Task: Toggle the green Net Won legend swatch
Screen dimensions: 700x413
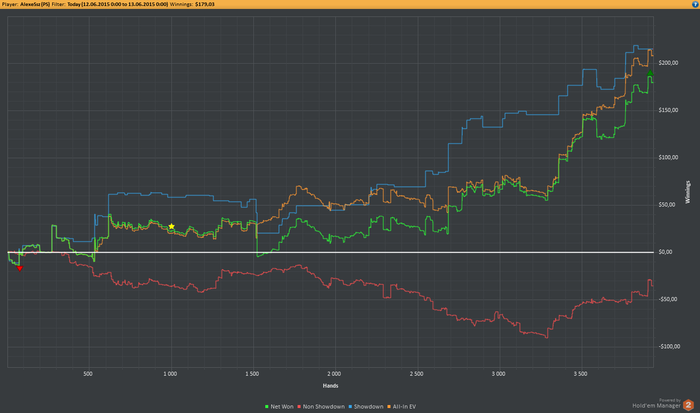Action: (x=267, y=407)
